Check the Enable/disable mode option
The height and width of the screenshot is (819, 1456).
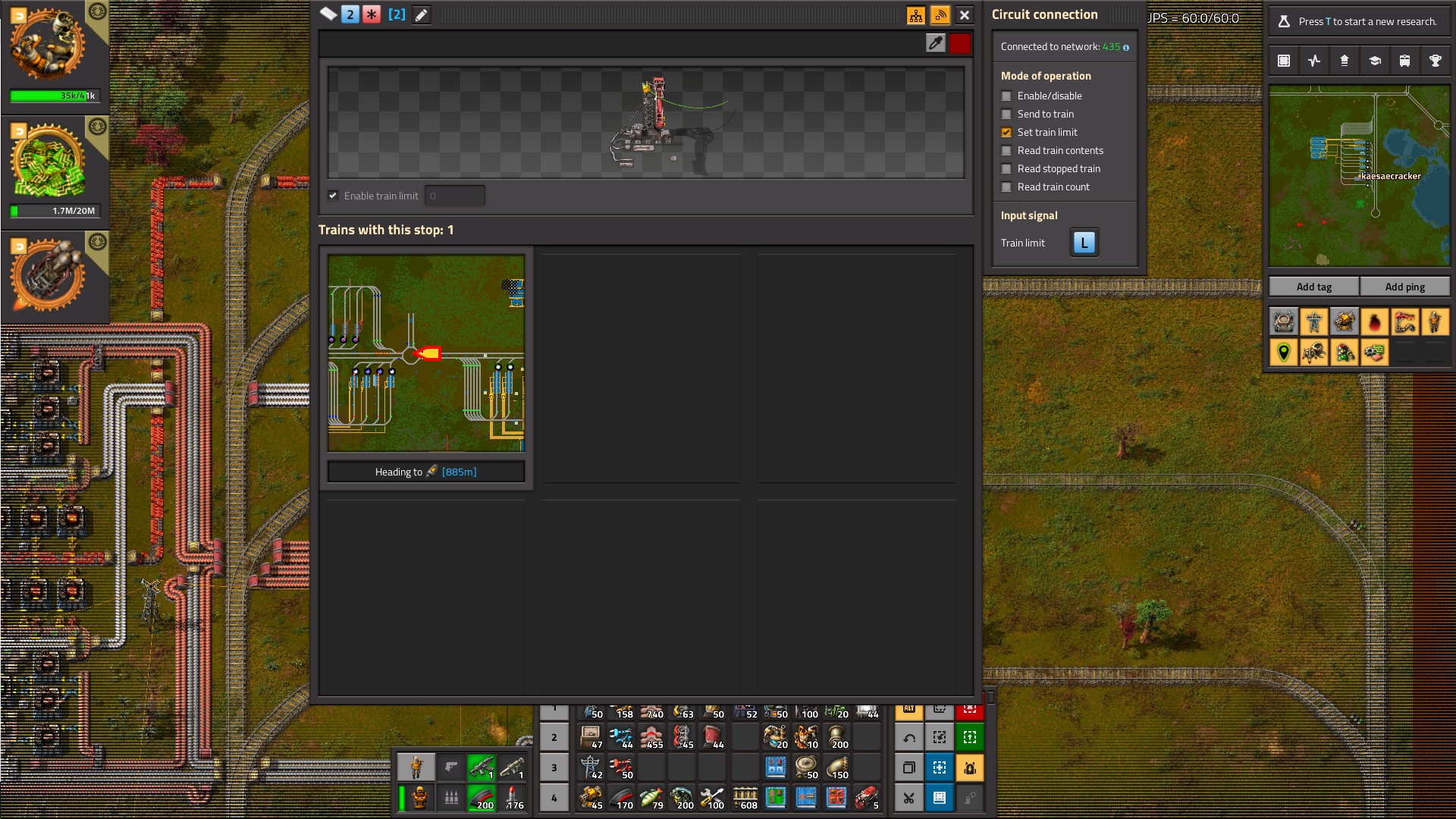coord(1006,96)
